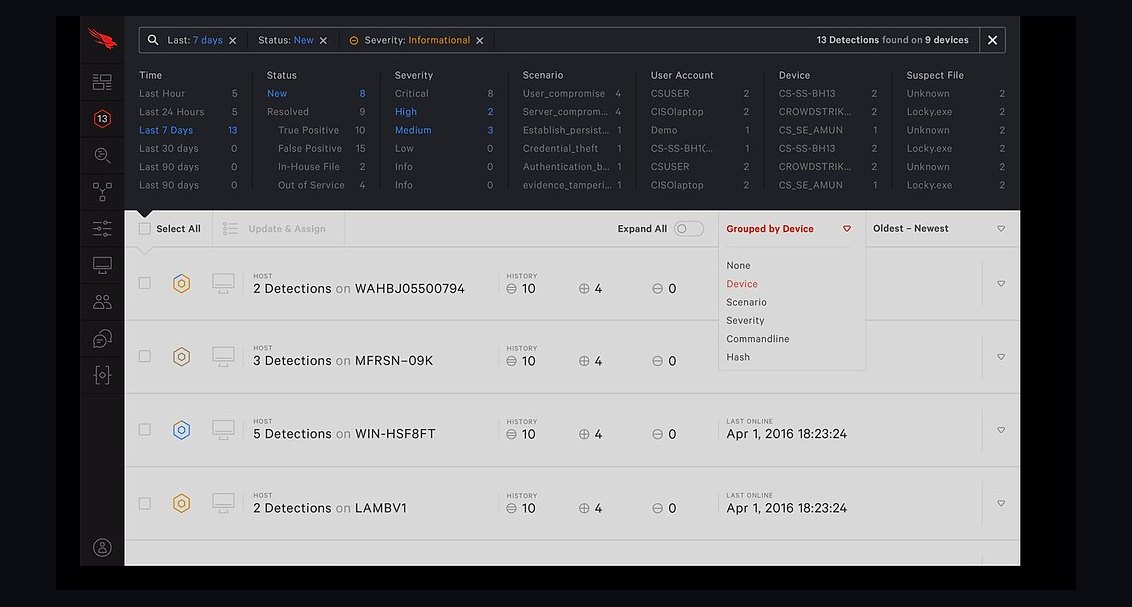Open the investigate magnifier icon in sidebar
The image size is (1132, 607).
(x=102, y=155)
